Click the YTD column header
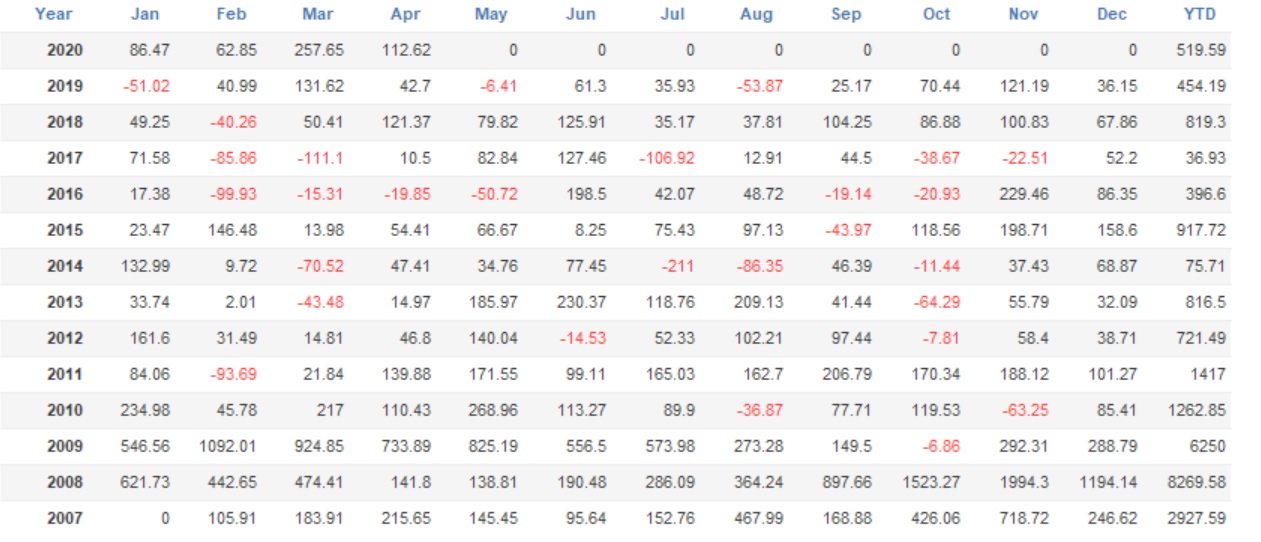Viewport: 1261px width, 542px height. [1199, 14]
